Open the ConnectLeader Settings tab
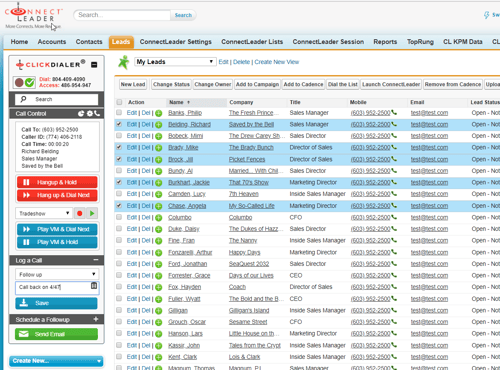 tap(176, 42)
